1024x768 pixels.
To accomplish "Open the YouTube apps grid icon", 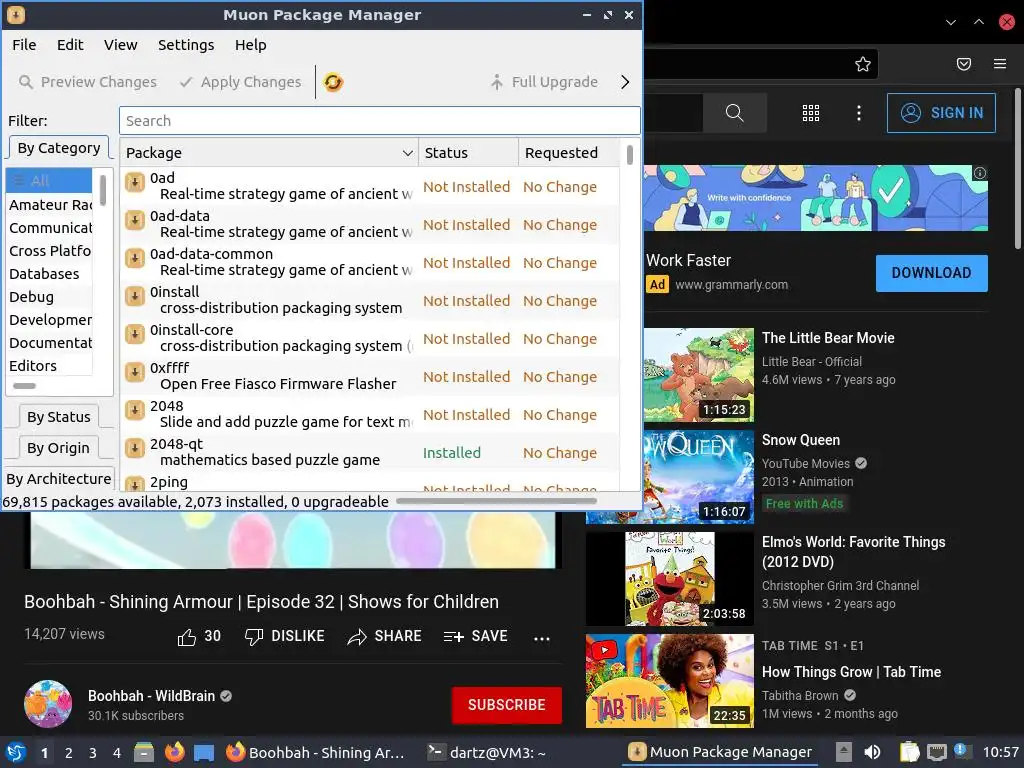I will [x=810, y=113].
